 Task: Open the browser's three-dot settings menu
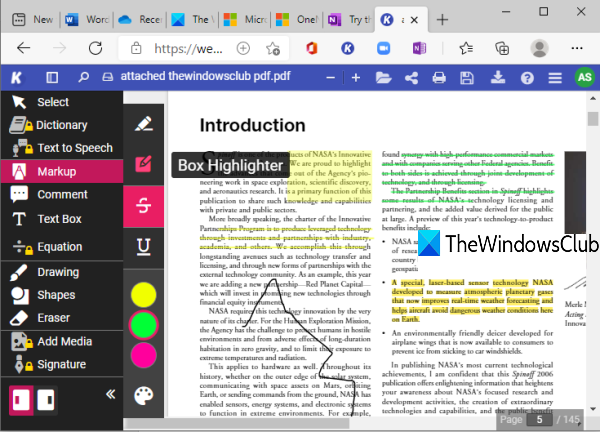pyautogui.click(x=578, y=48)
